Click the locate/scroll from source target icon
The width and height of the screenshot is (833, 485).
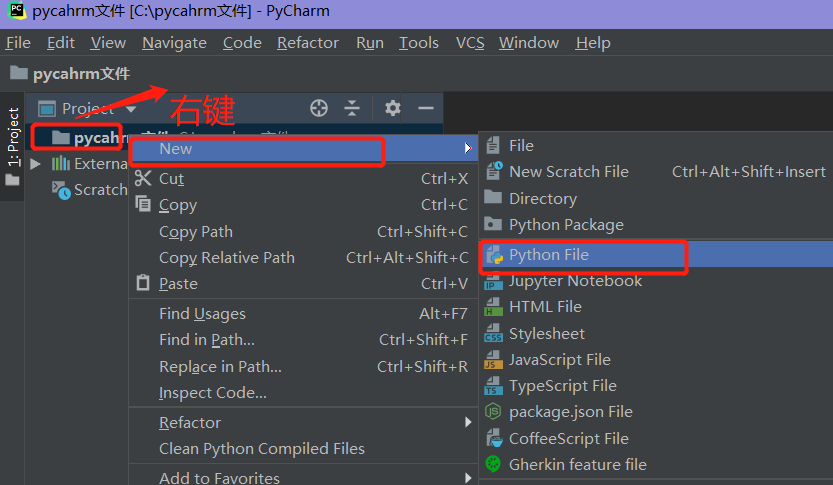pyautogui.click(x=319, y=108)
